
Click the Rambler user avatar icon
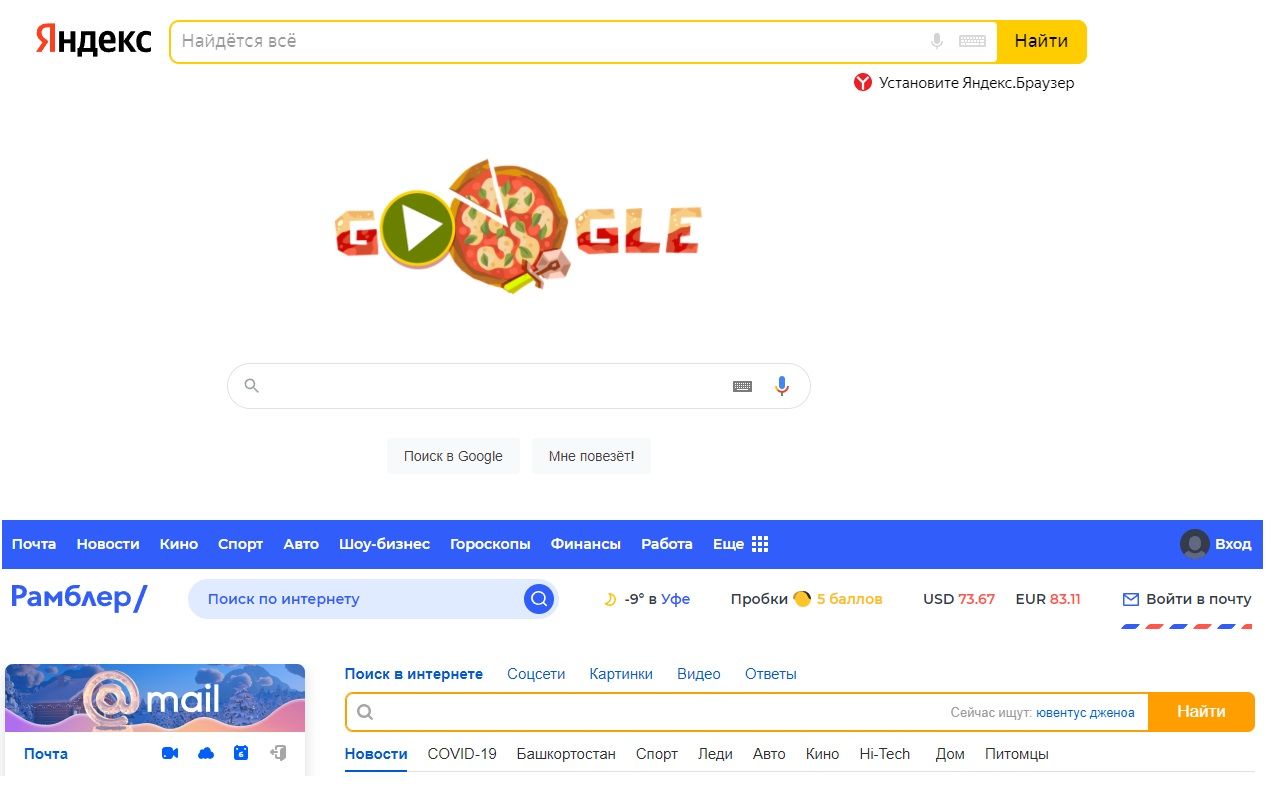point(1194,544)
